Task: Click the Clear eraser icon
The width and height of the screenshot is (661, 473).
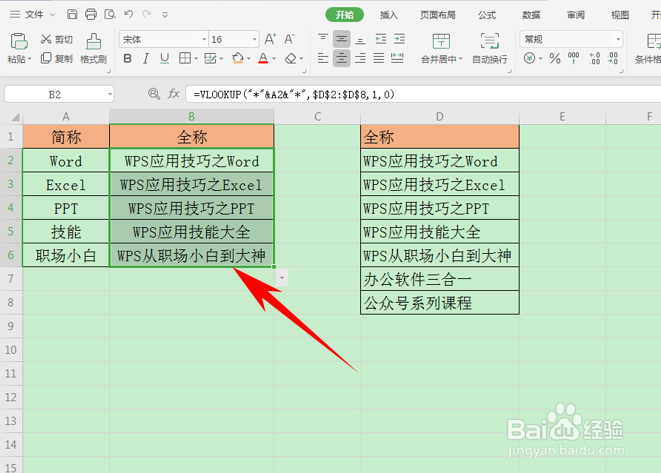Action: click(x=290, y=58)
